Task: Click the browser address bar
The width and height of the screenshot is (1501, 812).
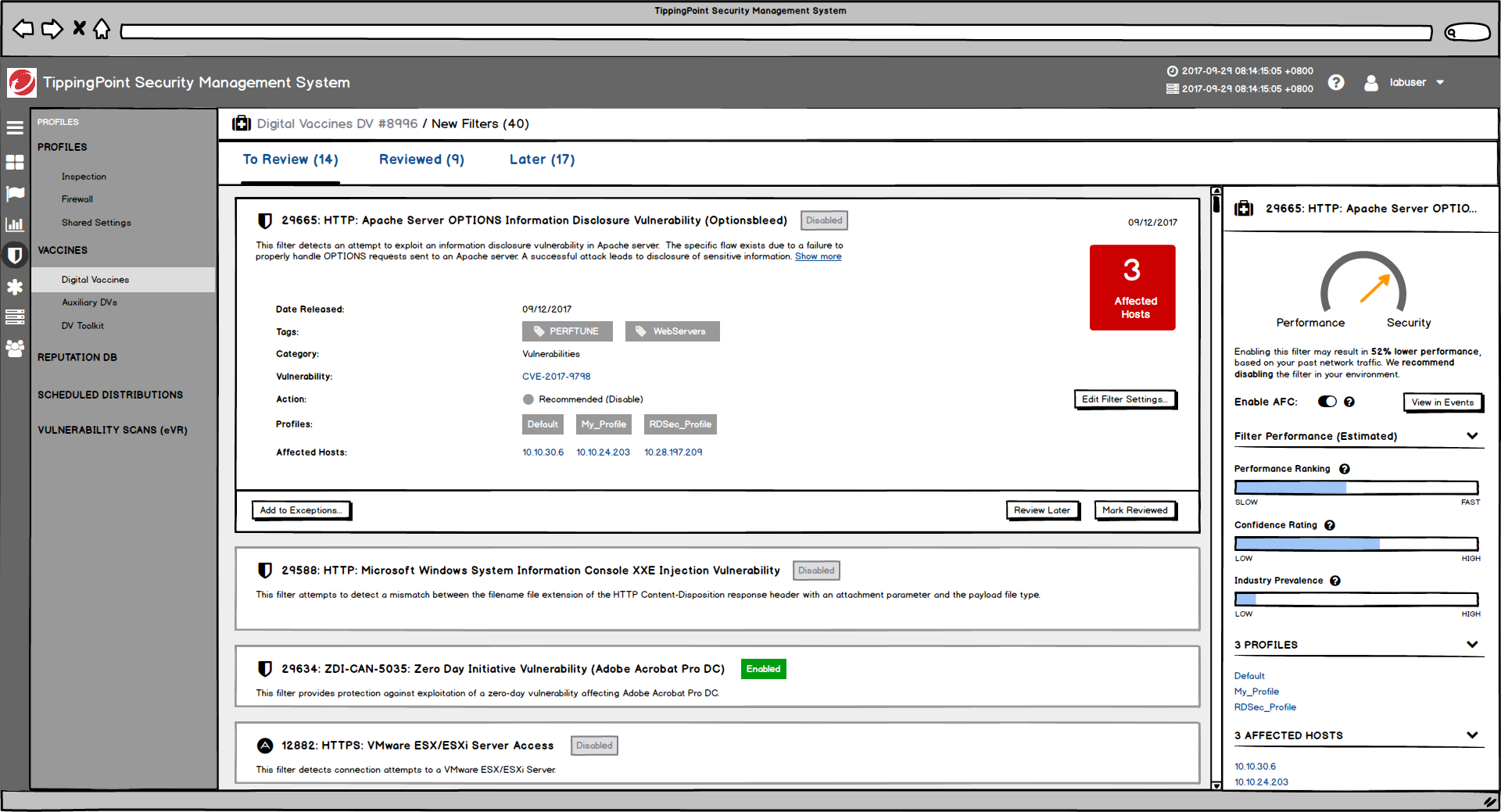Action: click(776, 33)
